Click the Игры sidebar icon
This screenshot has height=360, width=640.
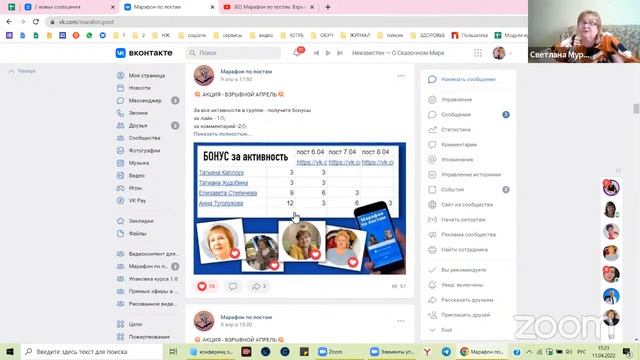120,188
